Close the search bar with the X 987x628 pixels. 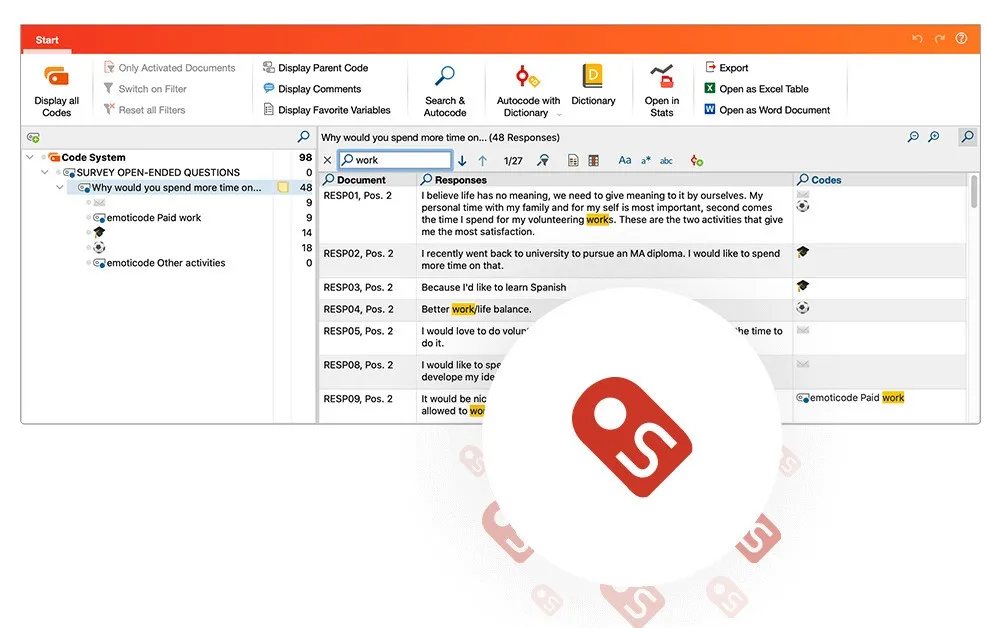point(327,160)
